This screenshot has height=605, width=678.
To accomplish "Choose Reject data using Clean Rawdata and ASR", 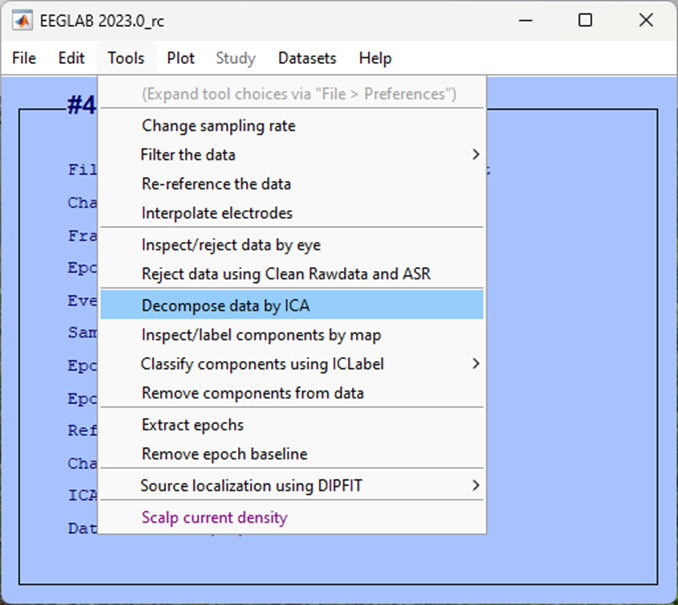I will tap(286, 274).
